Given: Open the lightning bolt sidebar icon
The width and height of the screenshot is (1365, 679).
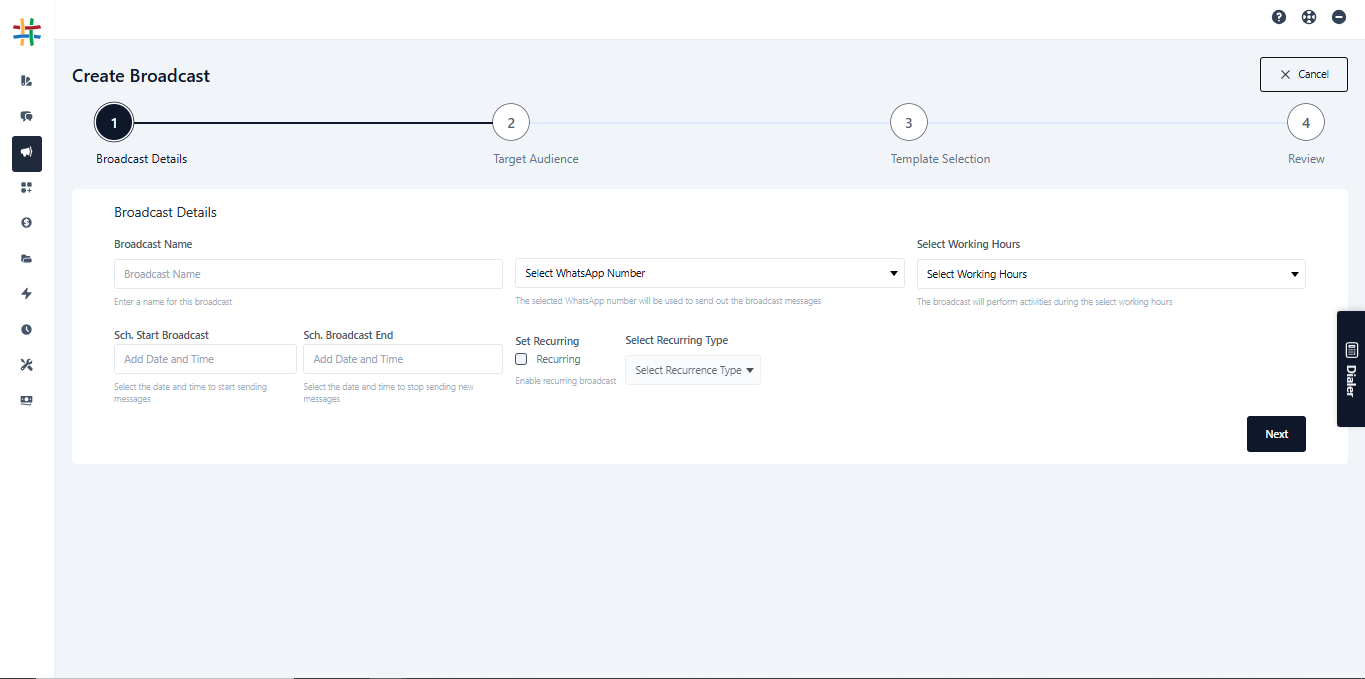Looking at the screenshot, I should click(x=27, y=294).
